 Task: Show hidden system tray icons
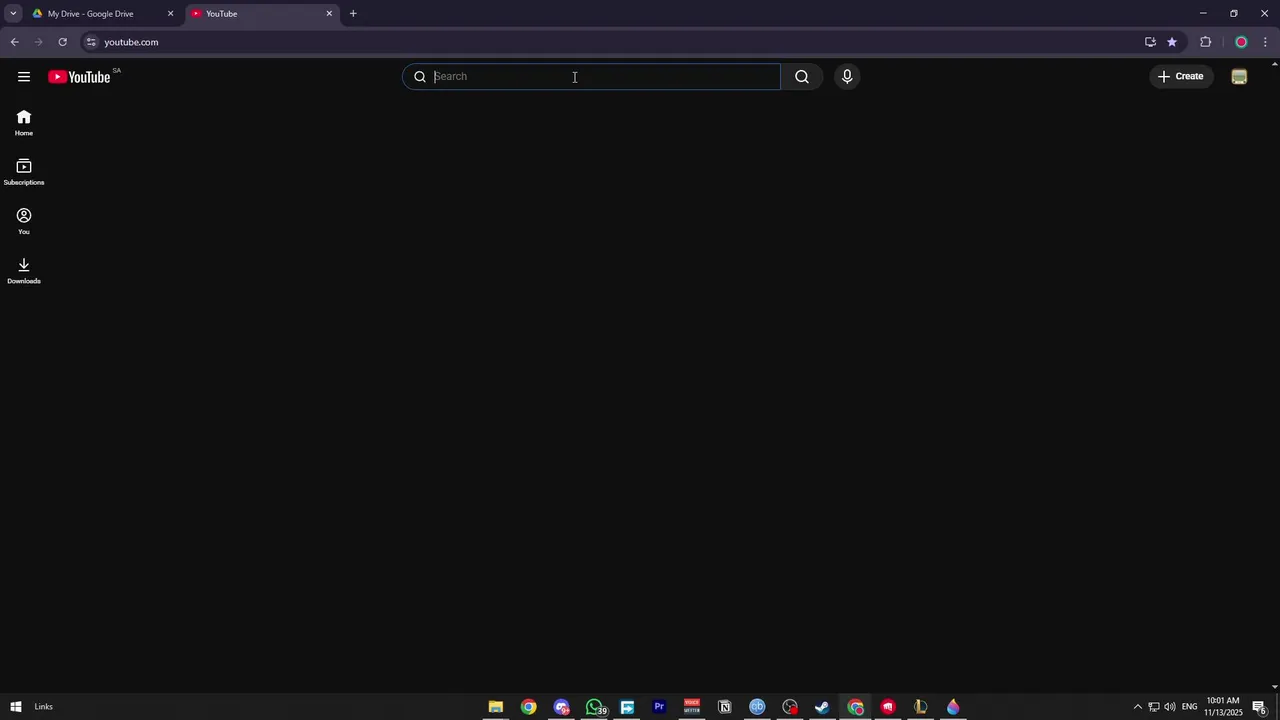point(1137,707)
